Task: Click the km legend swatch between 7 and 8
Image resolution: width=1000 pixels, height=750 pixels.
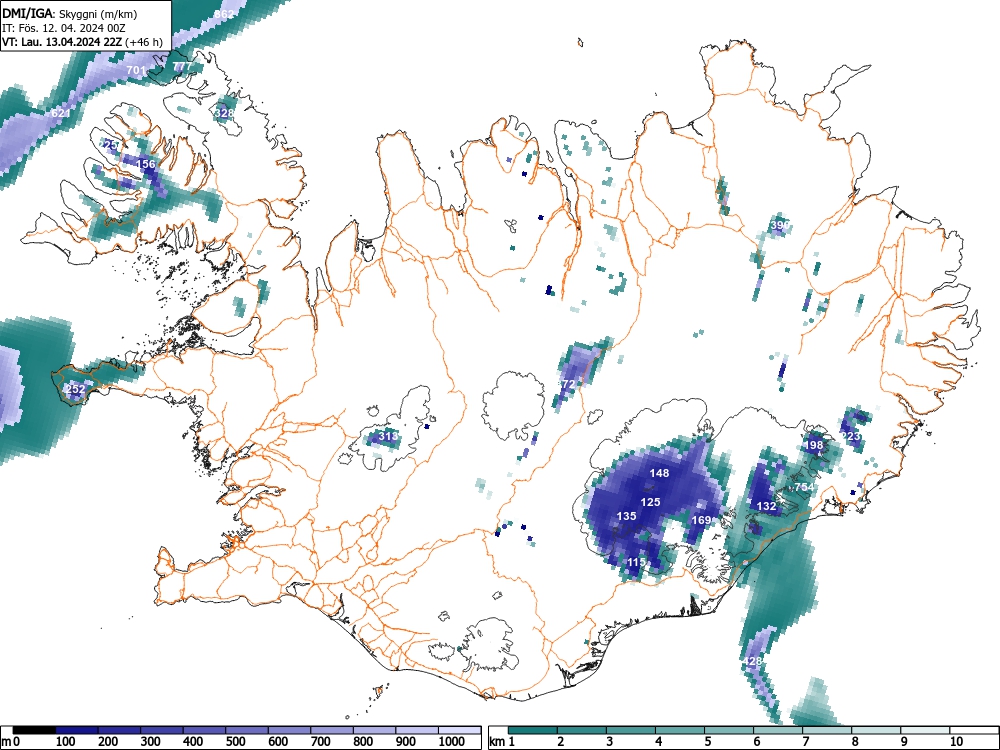Action: click(x=827, y=730)
